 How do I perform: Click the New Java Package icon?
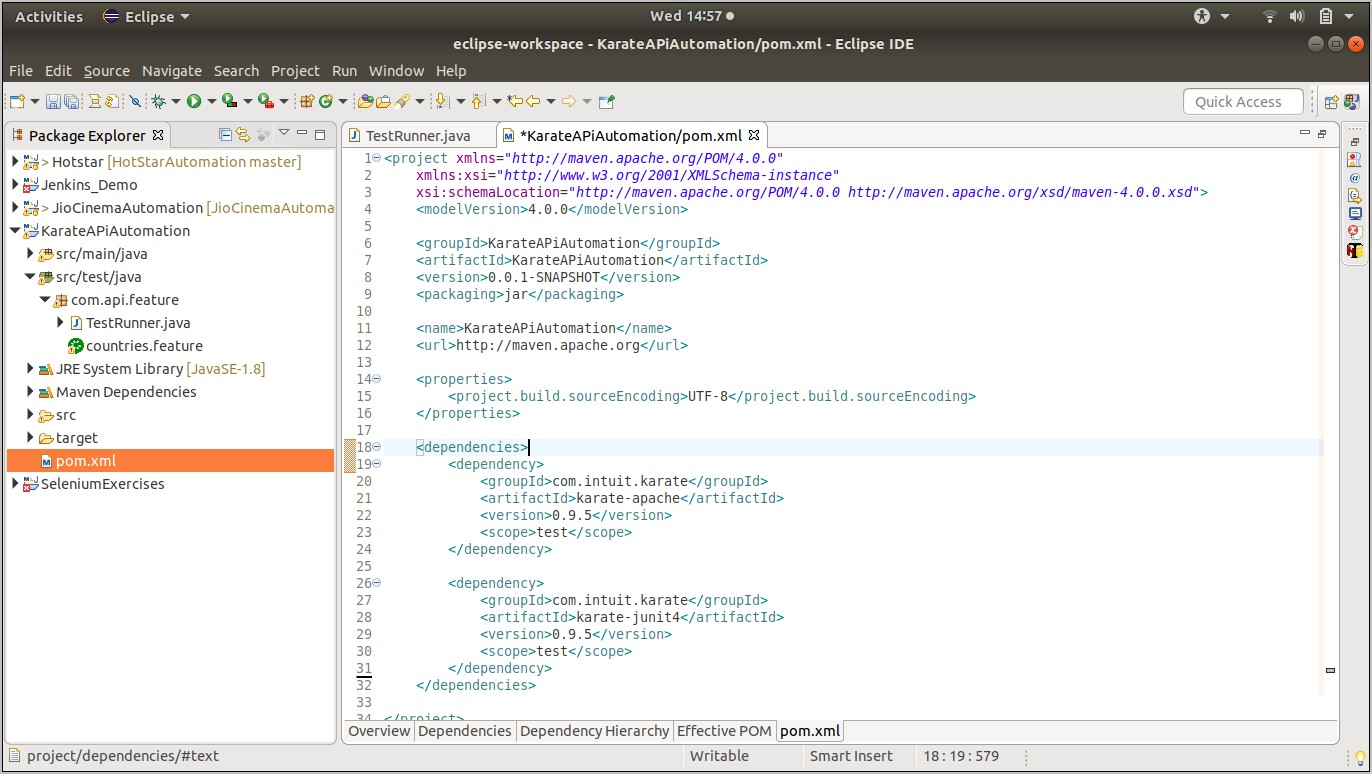(x=307, y=101)
